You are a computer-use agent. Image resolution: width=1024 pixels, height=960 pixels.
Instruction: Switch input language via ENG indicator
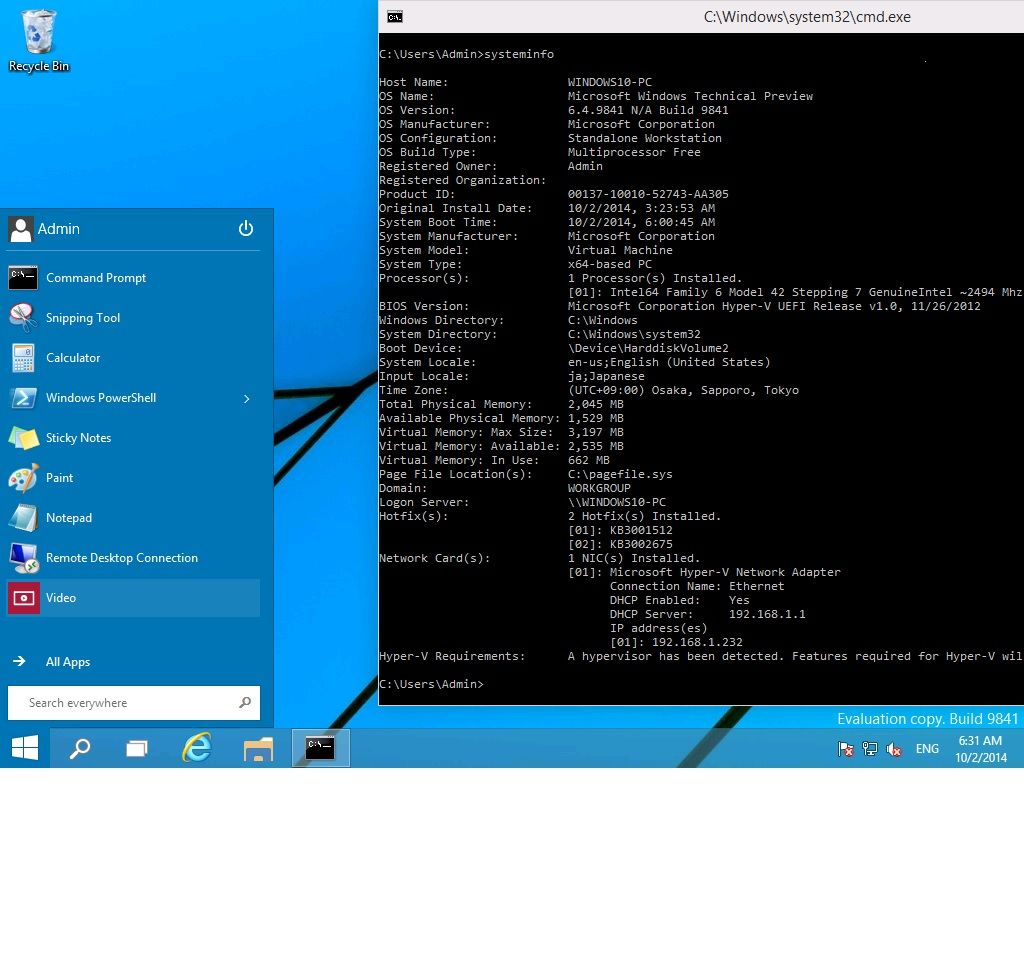click(x=927, y=749)
